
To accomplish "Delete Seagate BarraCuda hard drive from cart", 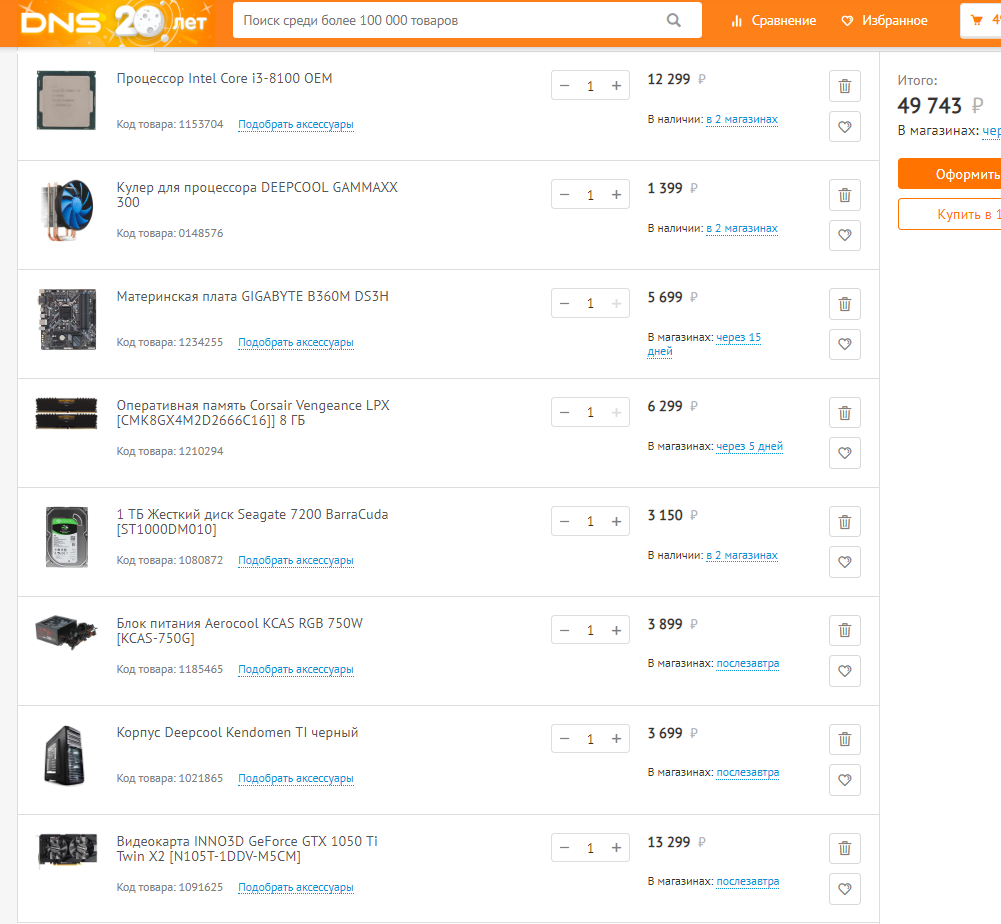I will point(845,522).
